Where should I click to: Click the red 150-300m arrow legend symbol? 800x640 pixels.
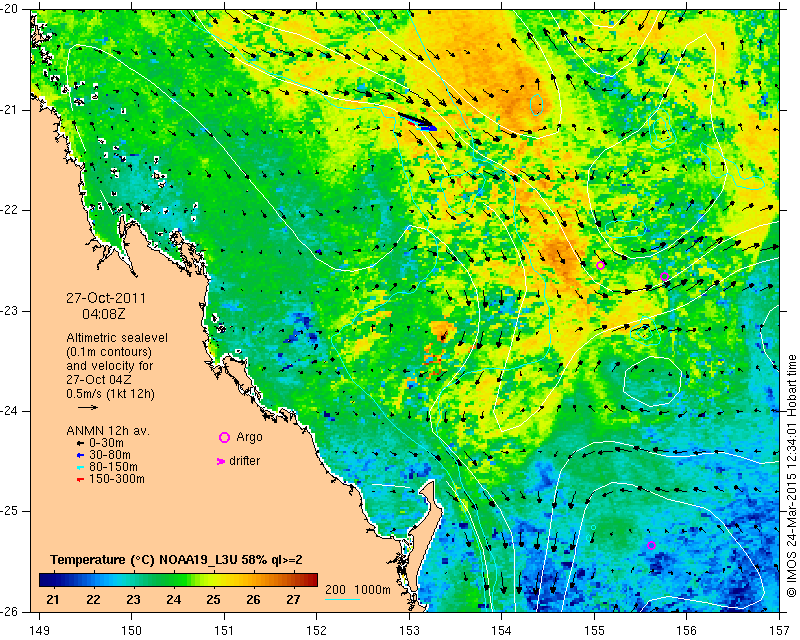[80, 480]
